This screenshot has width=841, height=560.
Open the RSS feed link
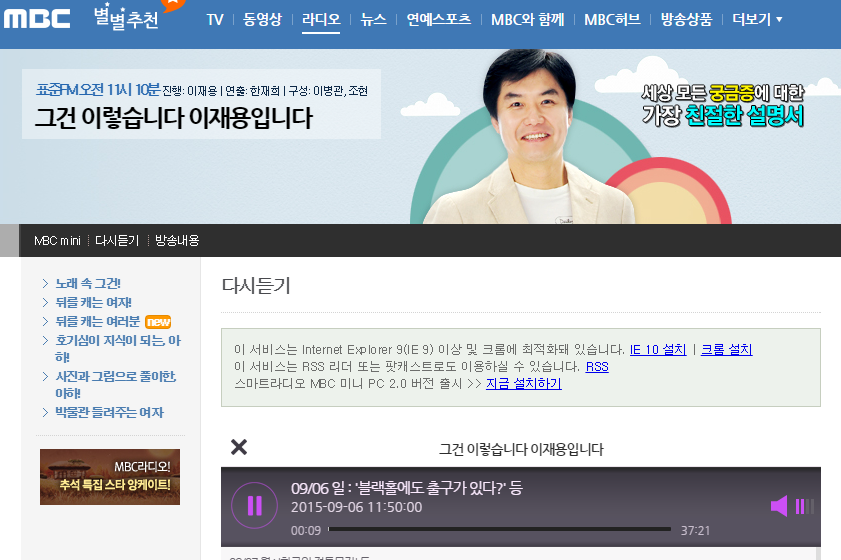pos(596,367)
